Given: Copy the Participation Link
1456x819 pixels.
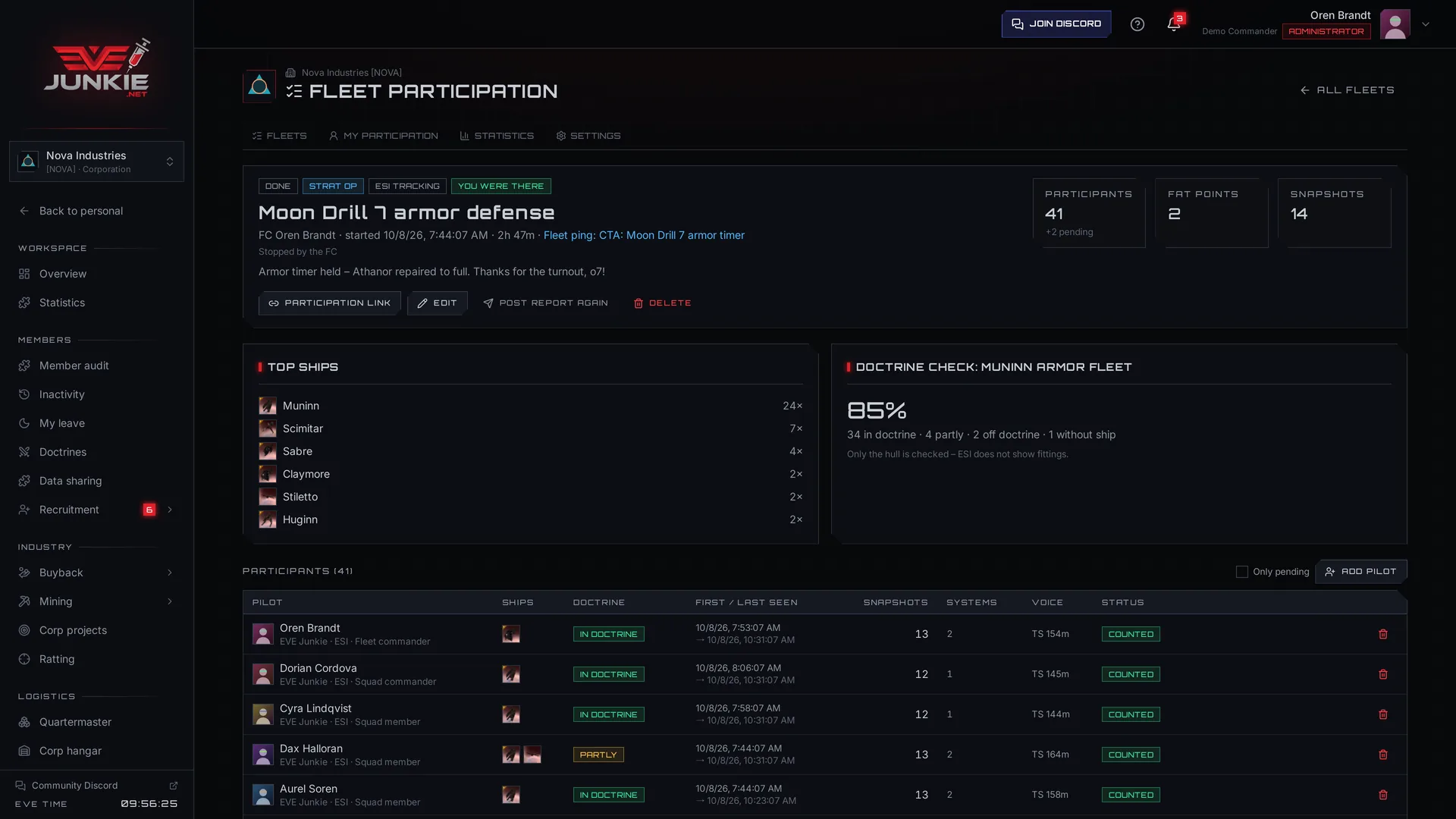Looking at the screenshot, I should coord(330,303).
